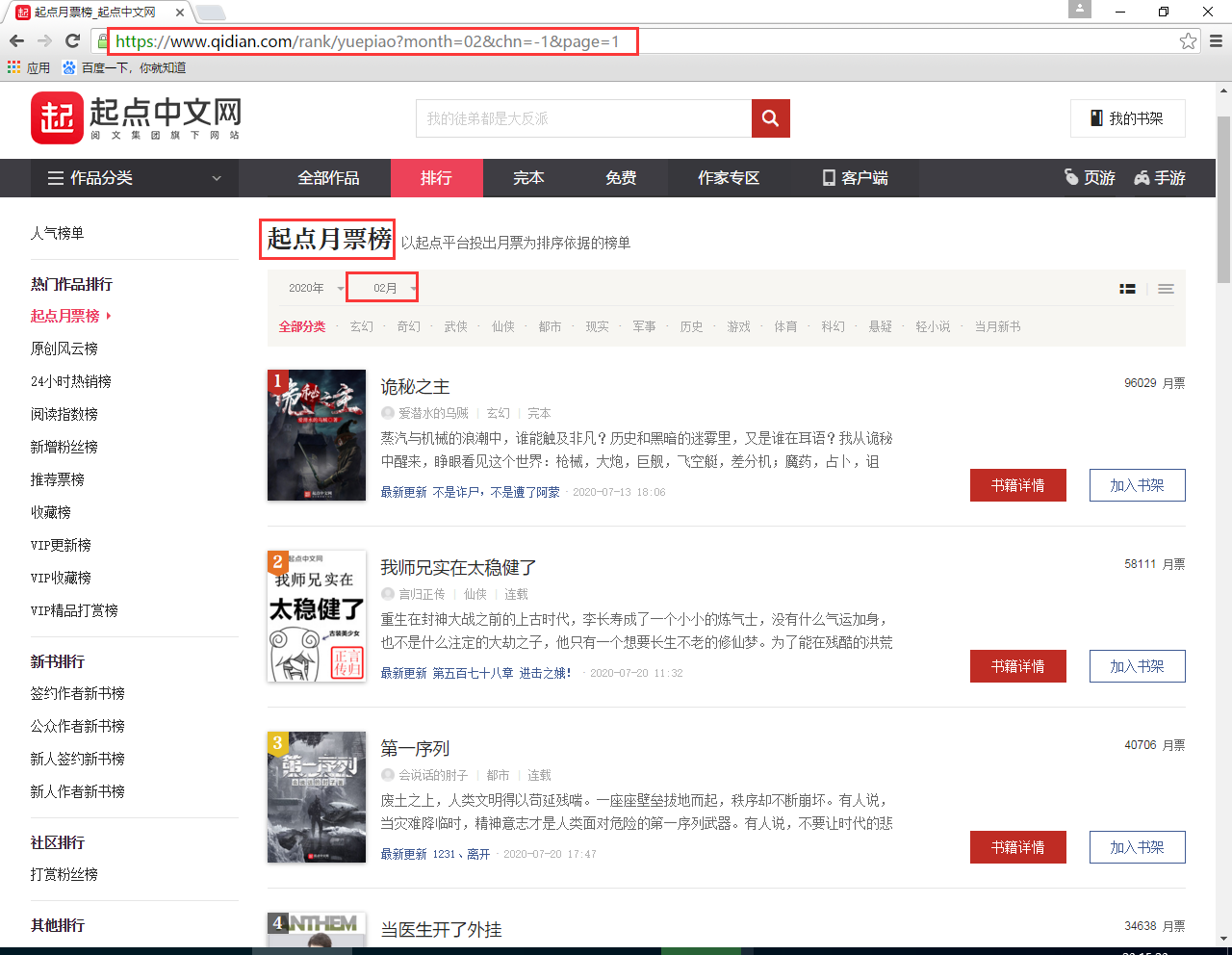Open 24小时热销榜 sidebar ranking

coord(71,381)
